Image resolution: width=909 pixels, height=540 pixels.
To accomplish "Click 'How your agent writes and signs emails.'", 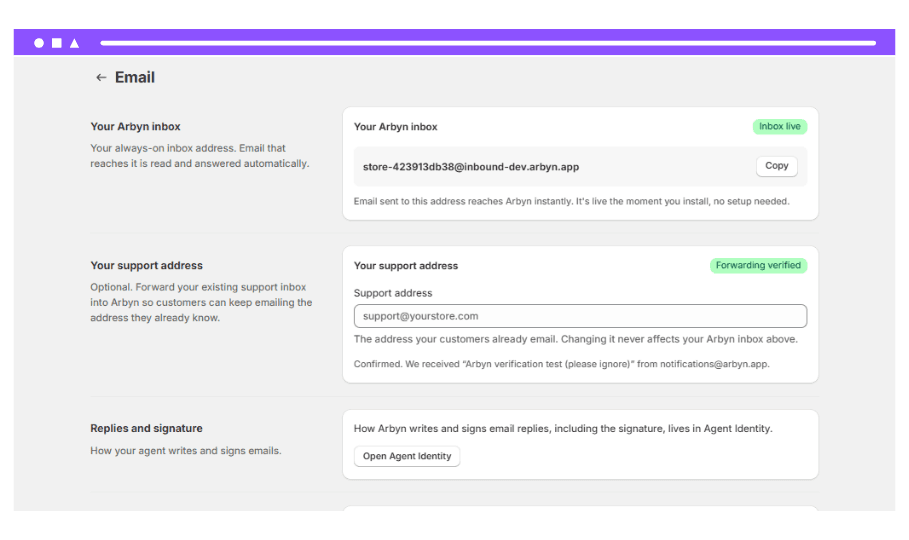I will click(x=186, y=451).
